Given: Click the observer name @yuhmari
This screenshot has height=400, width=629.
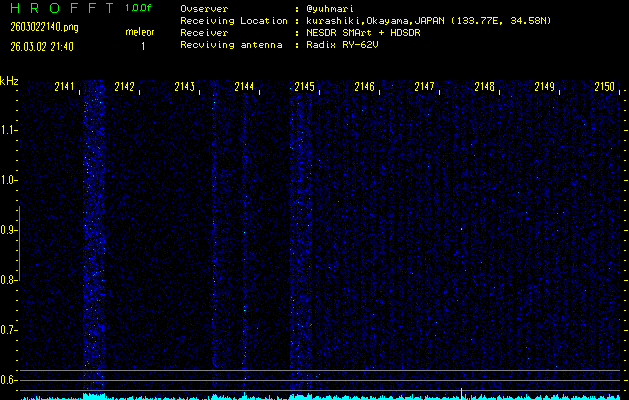Looking at the screenshot, I should tap(330, 9).
